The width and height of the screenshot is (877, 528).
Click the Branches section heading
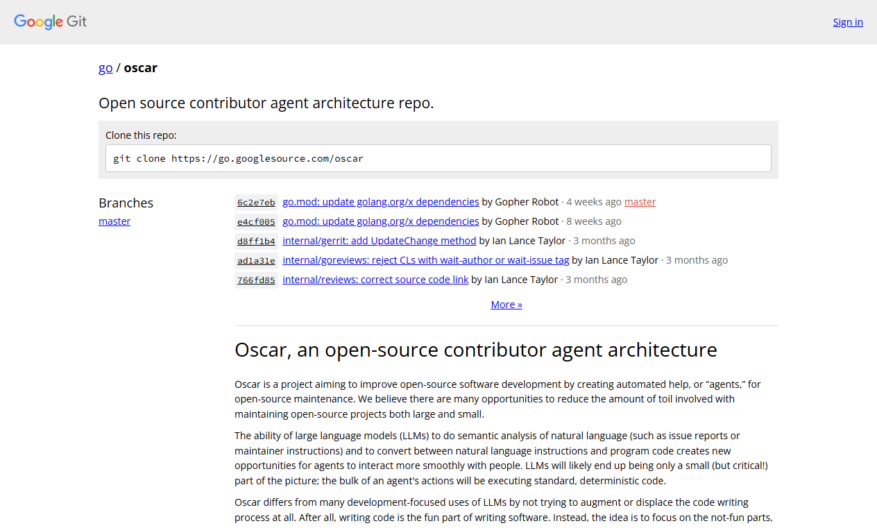click(x=126, y=202)
